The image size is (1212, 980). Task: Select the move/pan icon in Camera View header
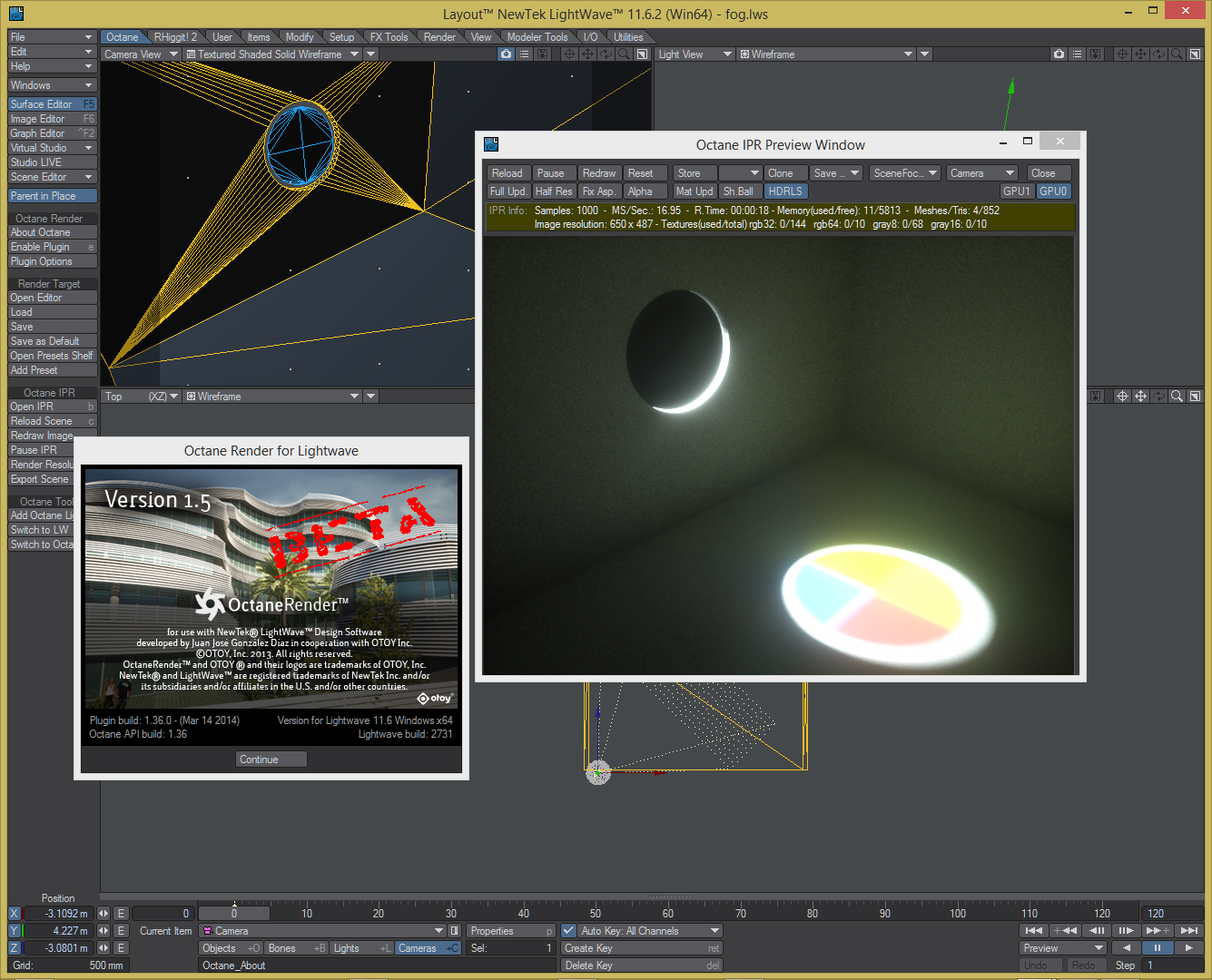tap(587, 54)
